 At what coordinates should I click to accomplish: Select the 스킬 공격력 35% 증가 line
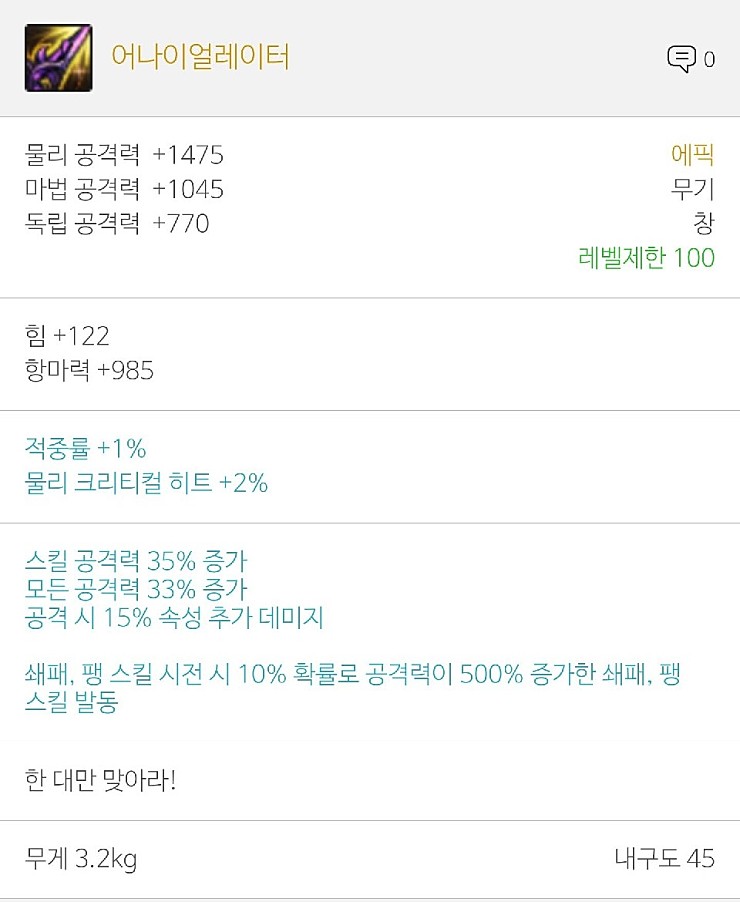click(x=135, y=559)
